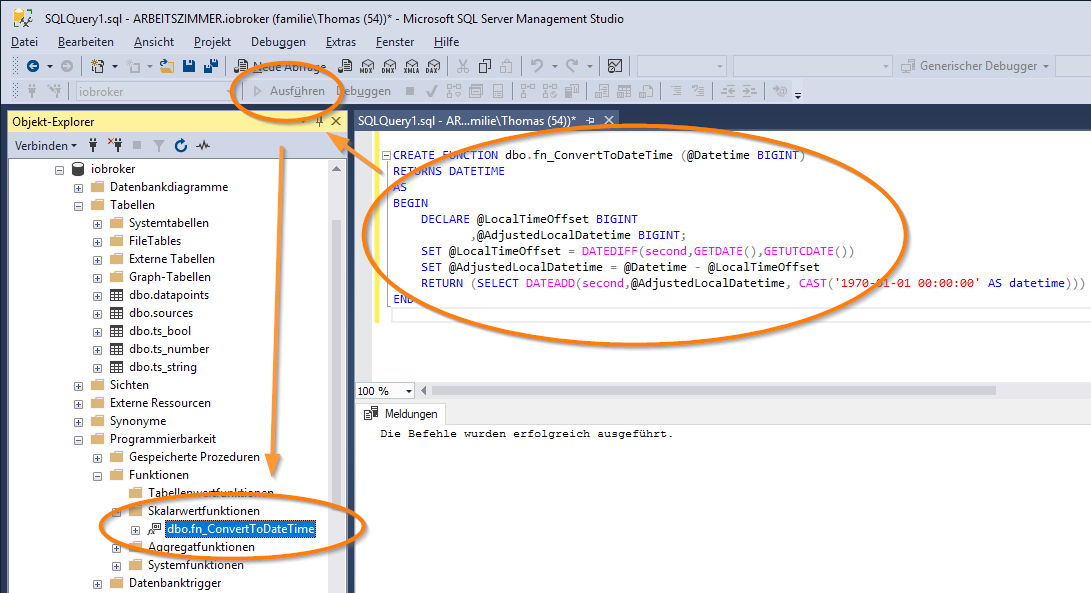The image size is (1091, 593).
Task: Pin the Objekt-Explorer panel
Action: [x=319, y=121]
